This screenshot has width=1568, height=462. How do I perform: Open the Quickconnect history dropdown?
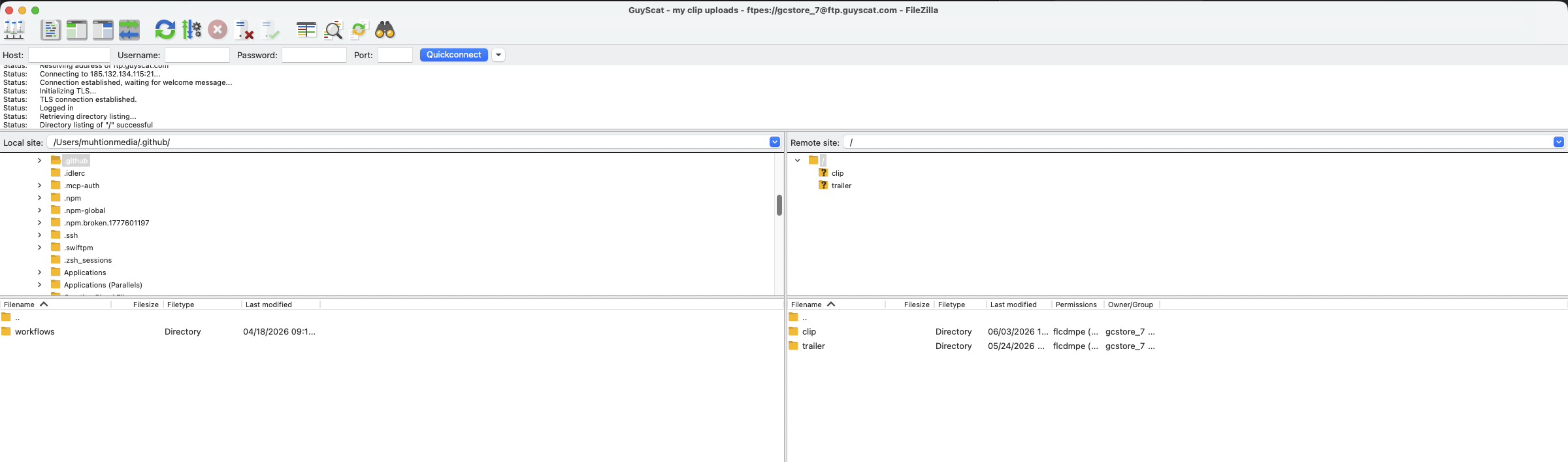click(x=498, y=55)
